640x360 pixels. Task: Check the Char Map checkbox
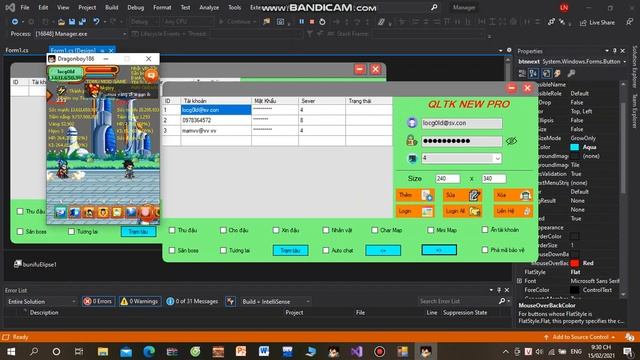(x=375, y=230)
